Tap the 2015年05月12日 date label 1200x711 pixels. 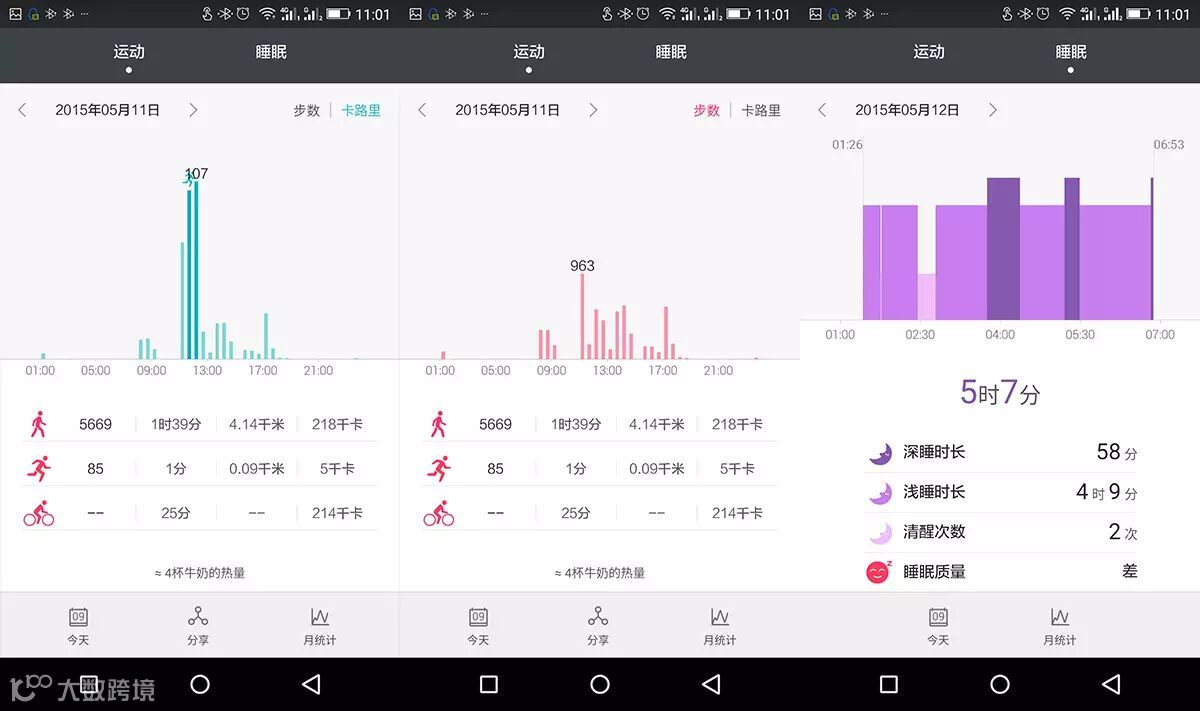point(908,110)
